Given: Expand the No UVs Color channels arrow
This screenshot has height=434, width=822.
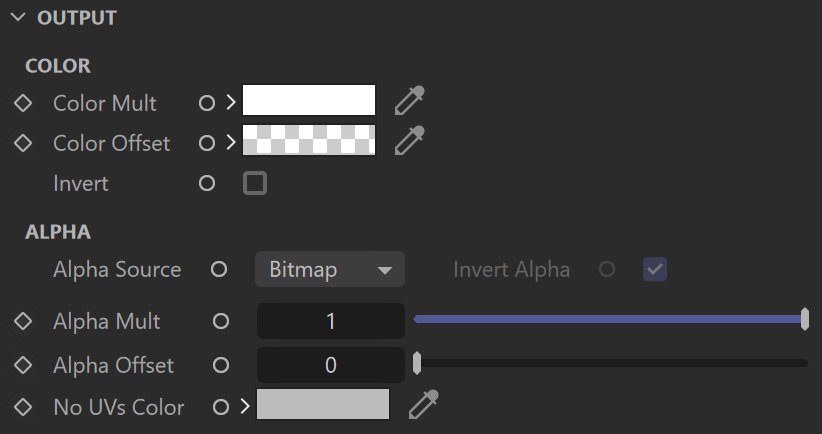Looking at the screenshot, I should 245,407.
